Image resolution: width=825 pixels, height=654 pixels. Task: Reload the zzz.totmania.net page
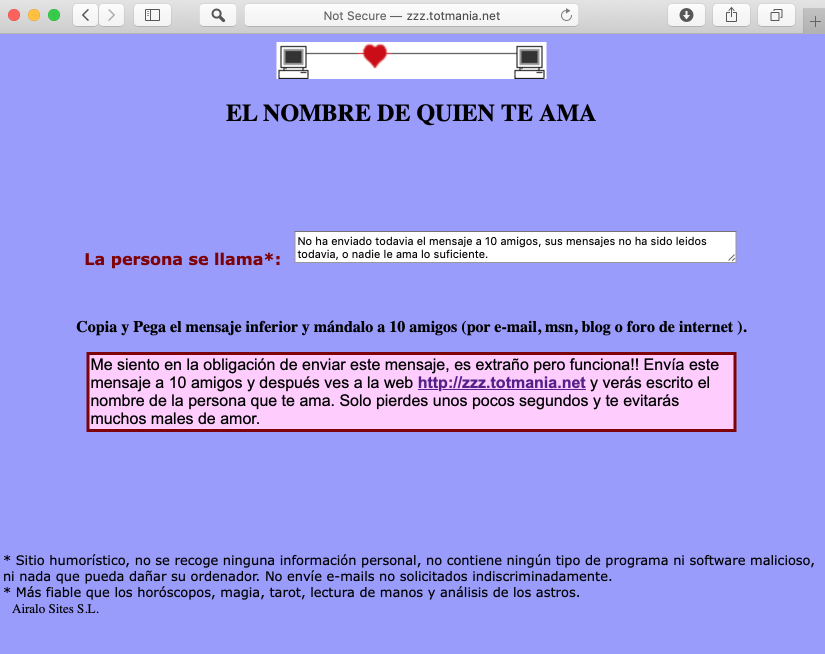pyautogui.click(x=566, y=15)
